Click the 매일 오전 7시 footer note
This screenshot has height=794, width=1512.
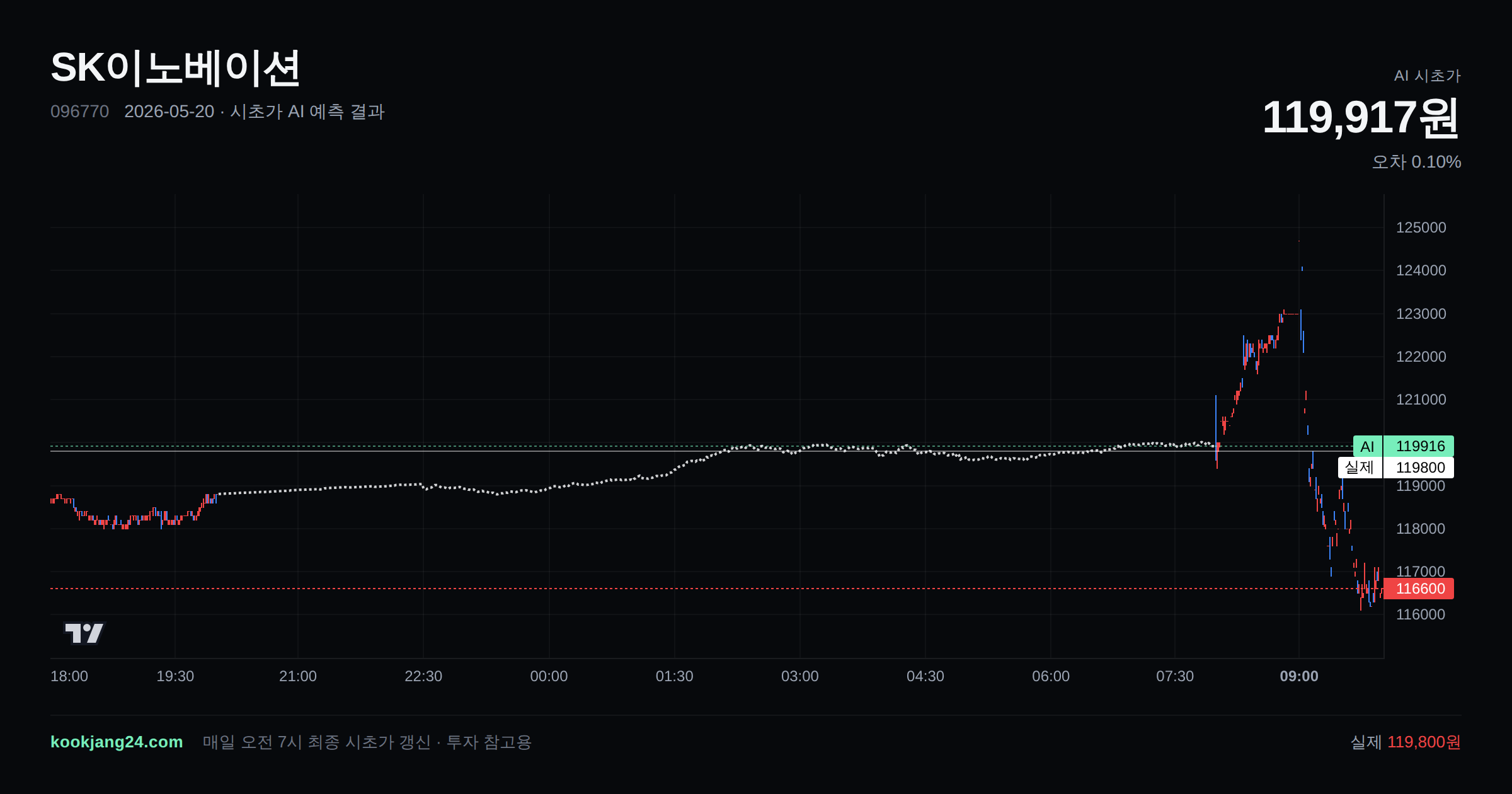point(367,742)
